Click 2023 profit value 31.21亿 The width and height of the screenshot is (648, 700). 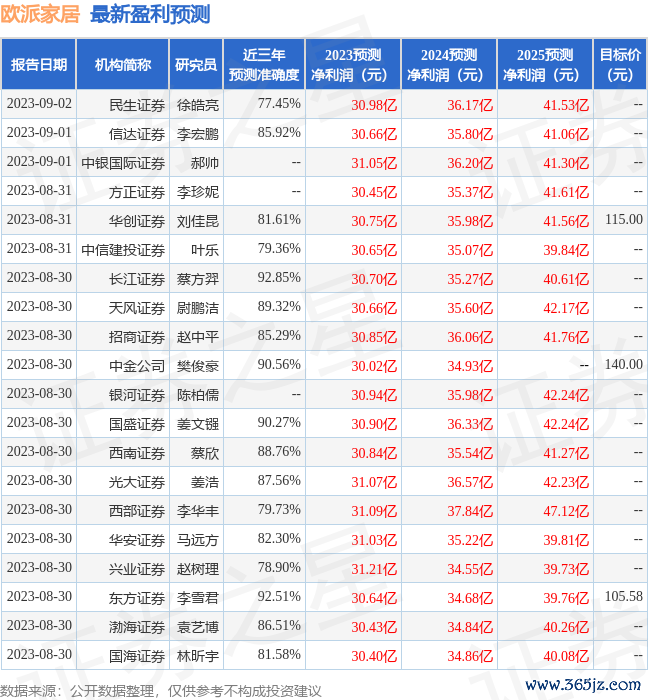[x=374, y=570]
